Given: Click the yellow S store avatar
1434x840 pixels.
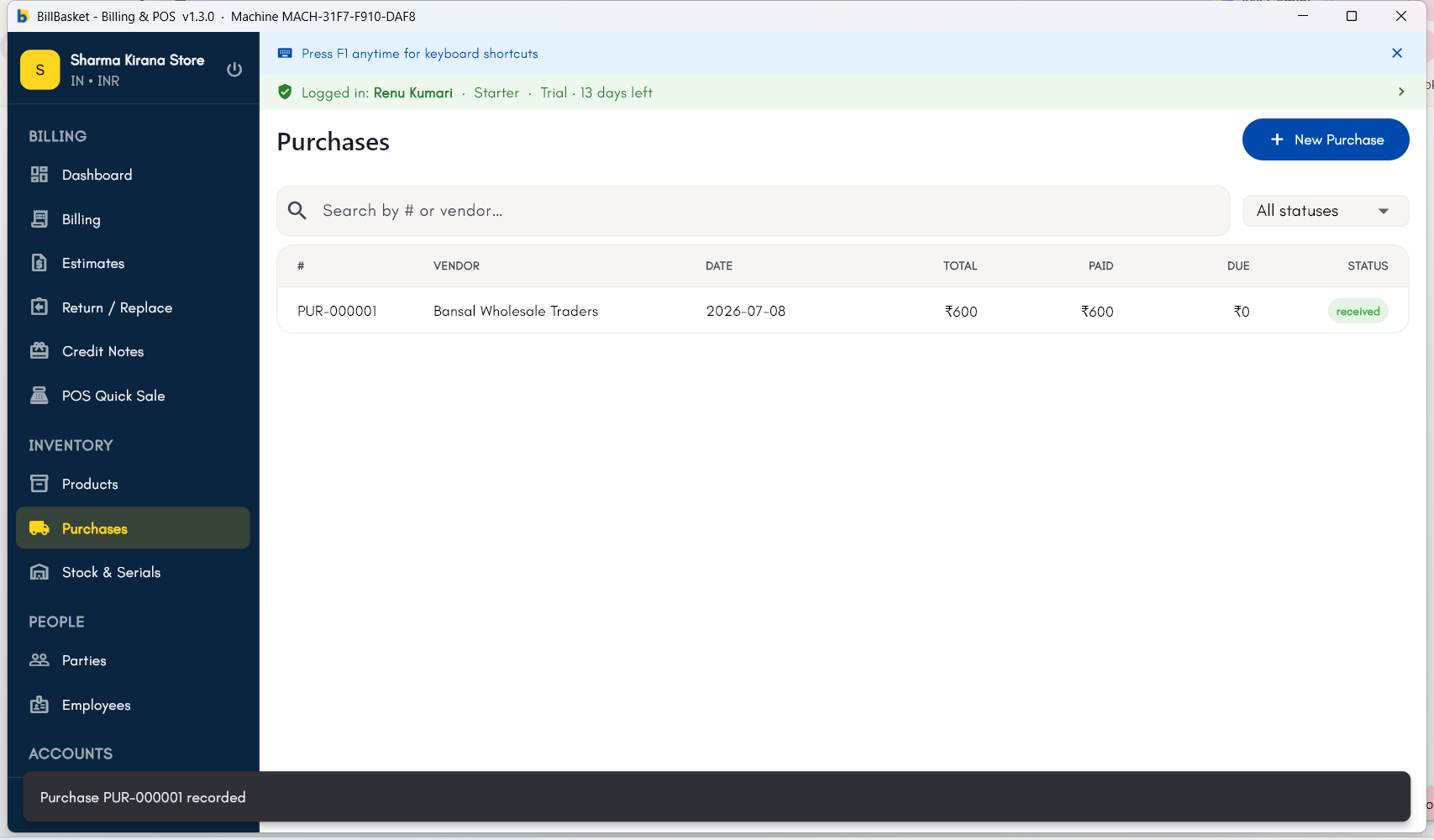Looking at the screenshot, I should pos(40,70).
